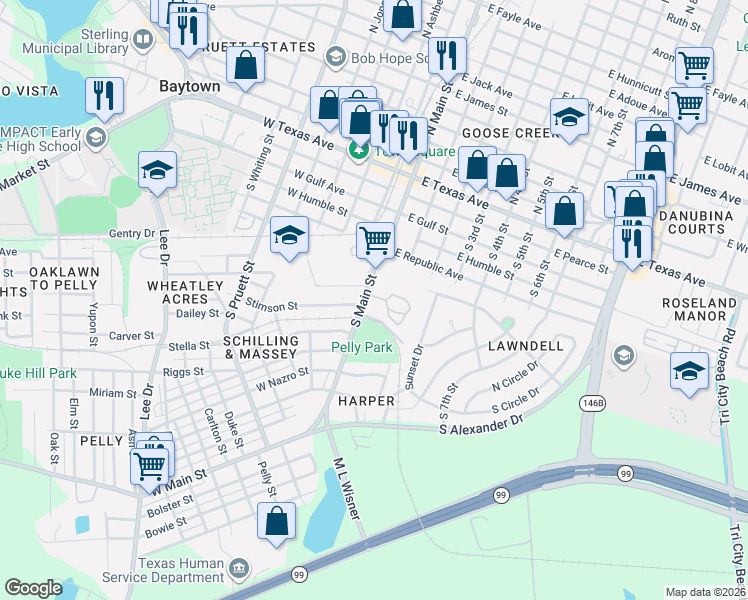Click the PELLY neighborhood label
The width and height of the screenshot is (748, 600).
tap(102, 441)
